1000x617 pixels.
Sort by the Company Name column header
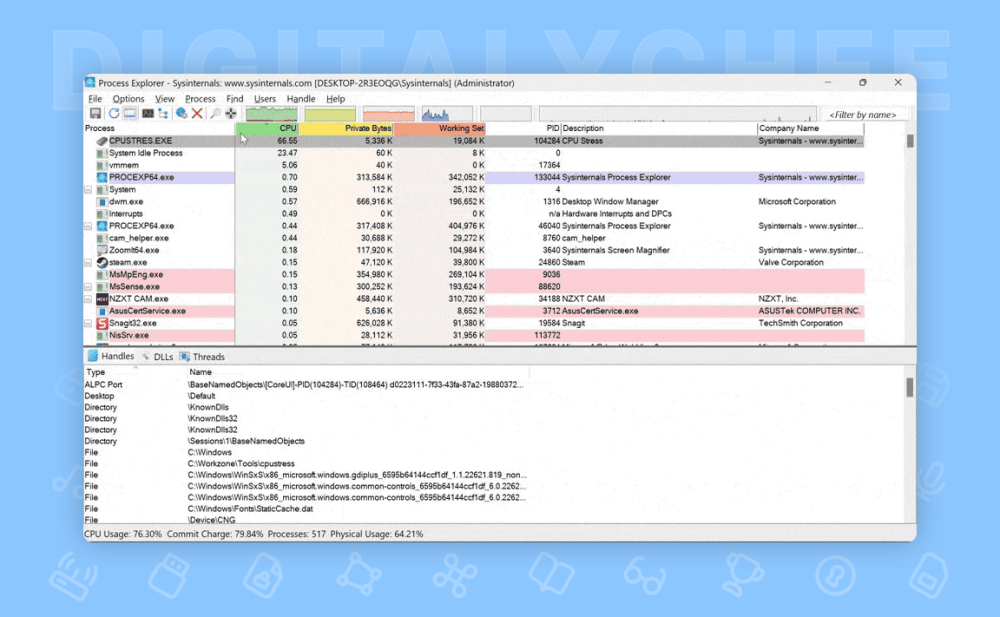coord(811,128)
